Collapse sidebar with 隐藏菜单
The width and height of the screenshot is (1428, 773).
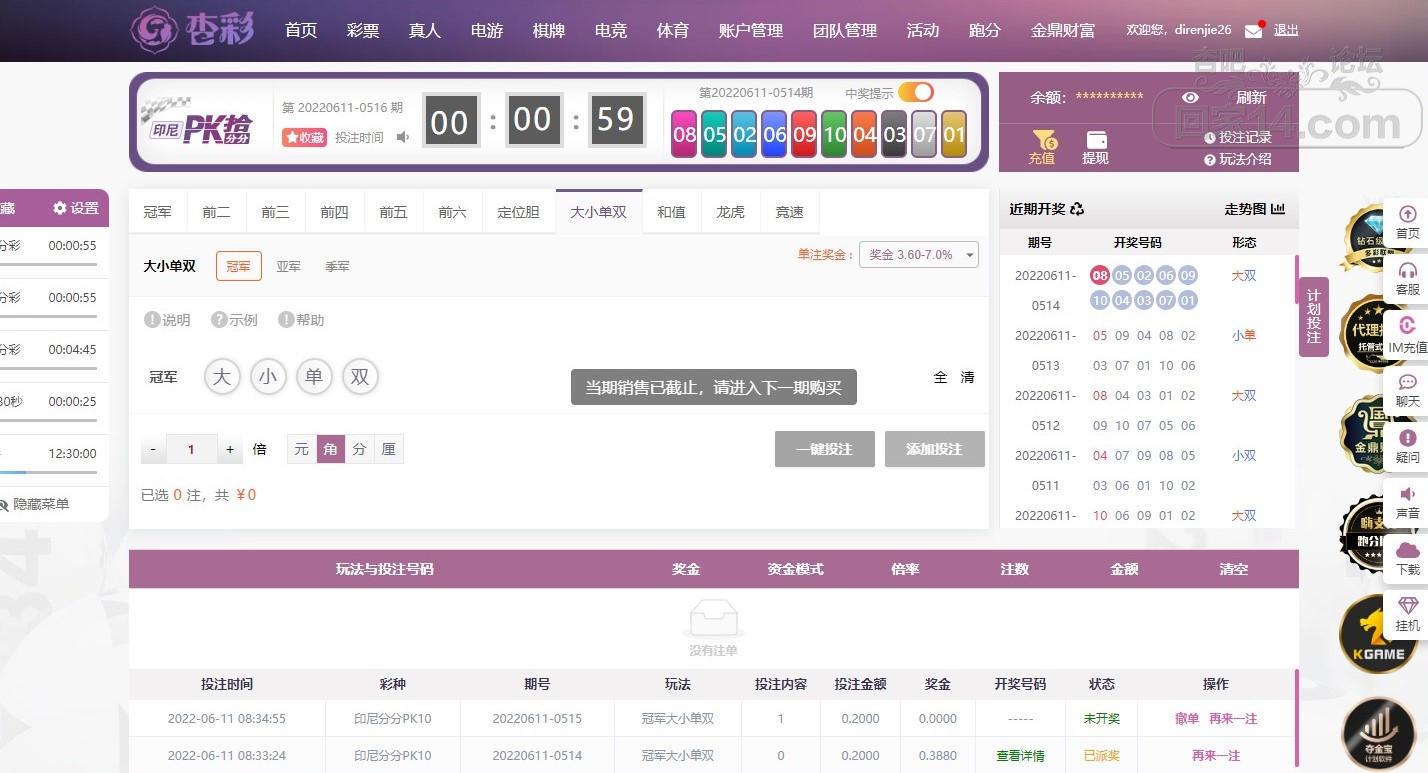pyautogui.click(x=35, y=504)
